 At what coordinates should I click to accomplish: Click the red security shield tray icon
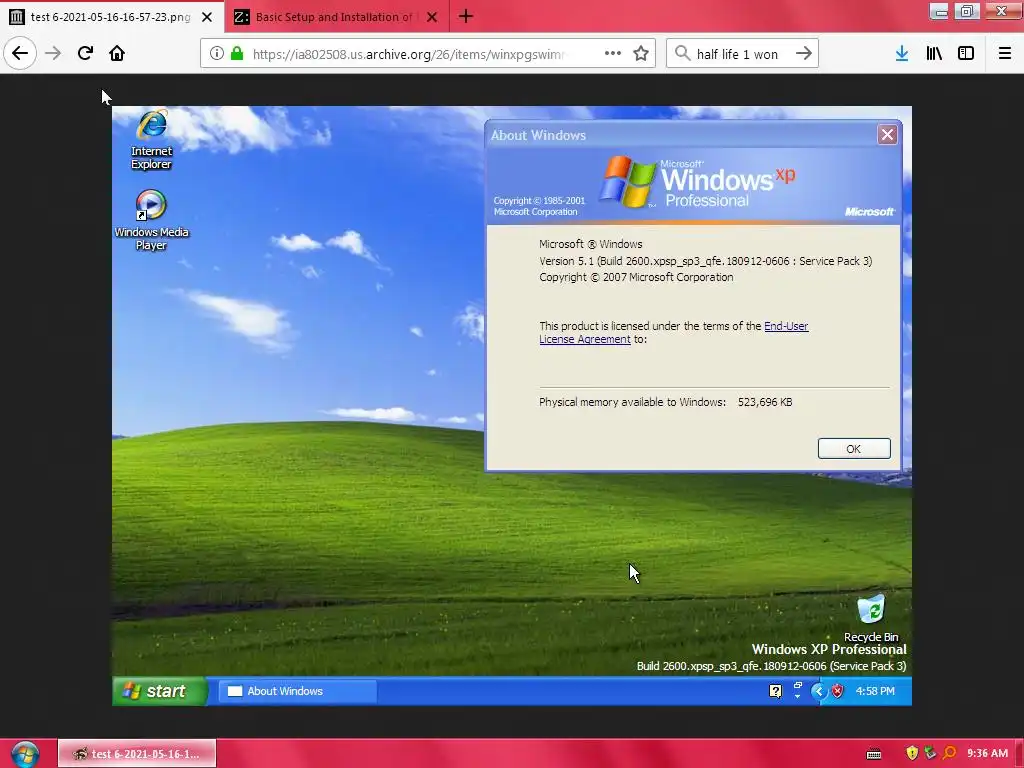(838, 691)
